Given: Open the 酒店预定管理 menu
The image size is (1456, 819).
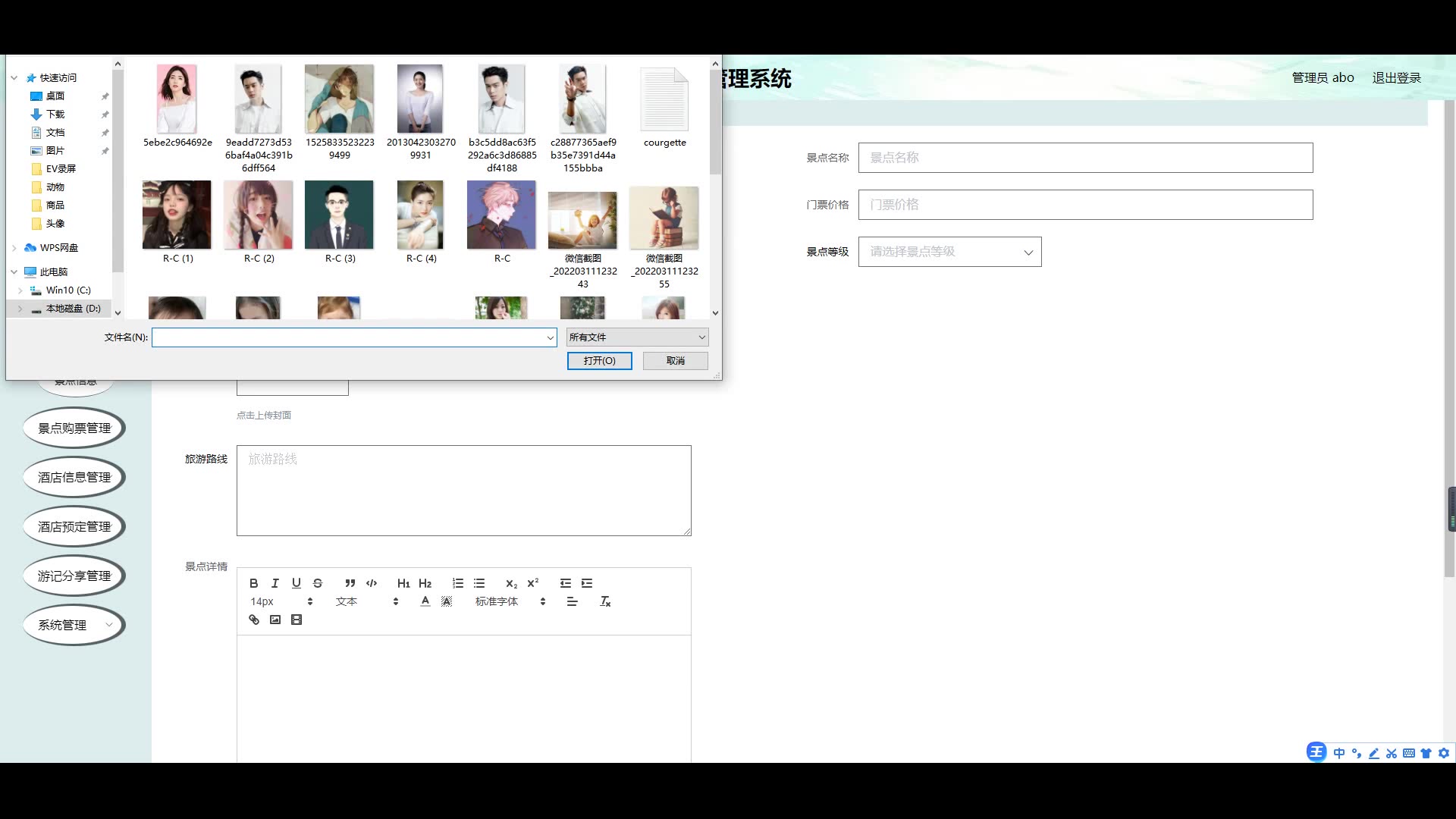Looking at the screenshot, I should pos(74,527).
